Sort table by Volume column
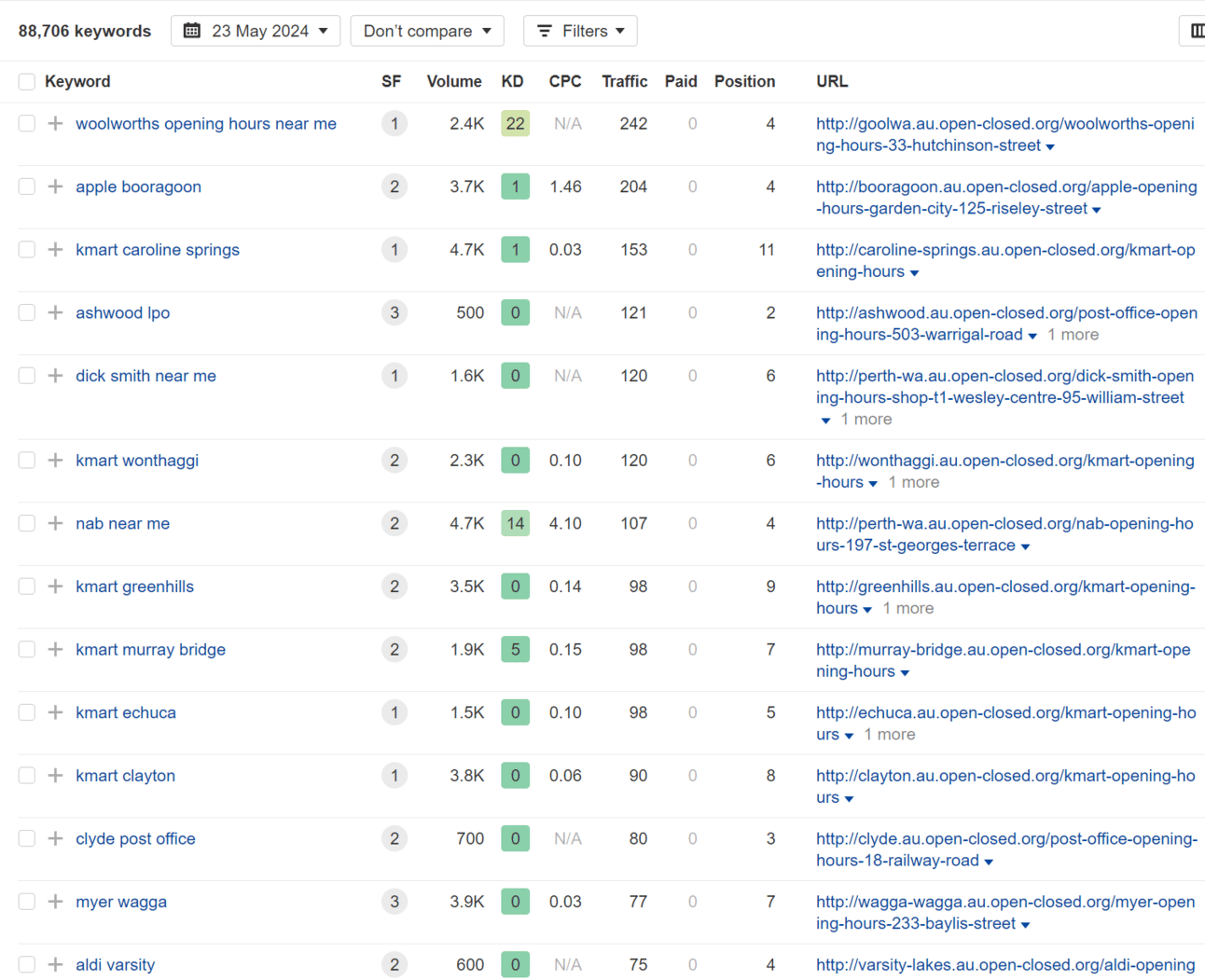 coord(454,82)
